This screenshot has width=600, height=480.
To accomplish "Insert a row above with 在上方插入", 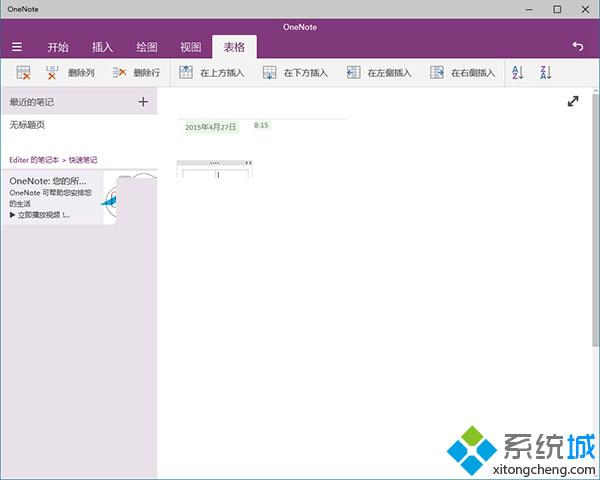I will (x=212, y=72).
